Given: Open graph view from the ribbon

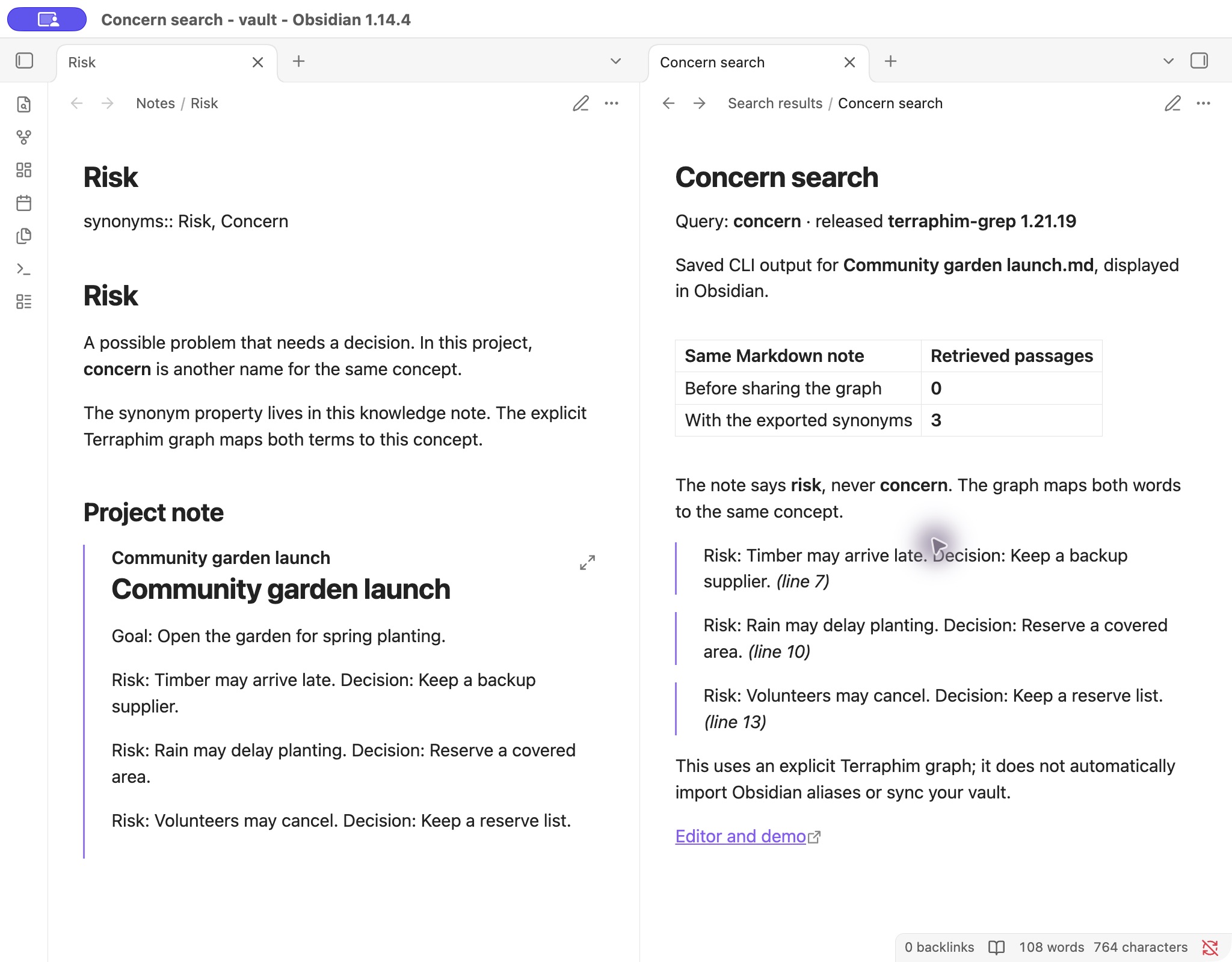Looking at the screenshot, I should point(24,137).
